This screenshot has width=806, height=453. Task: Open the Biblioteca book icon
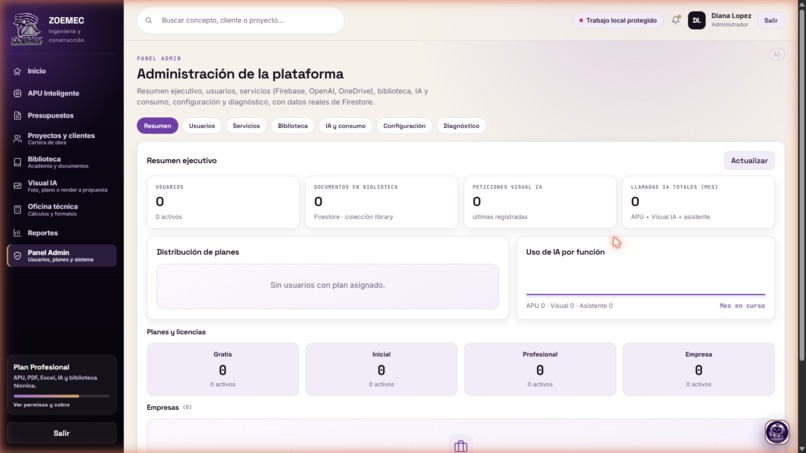click(x=17, y=162)
